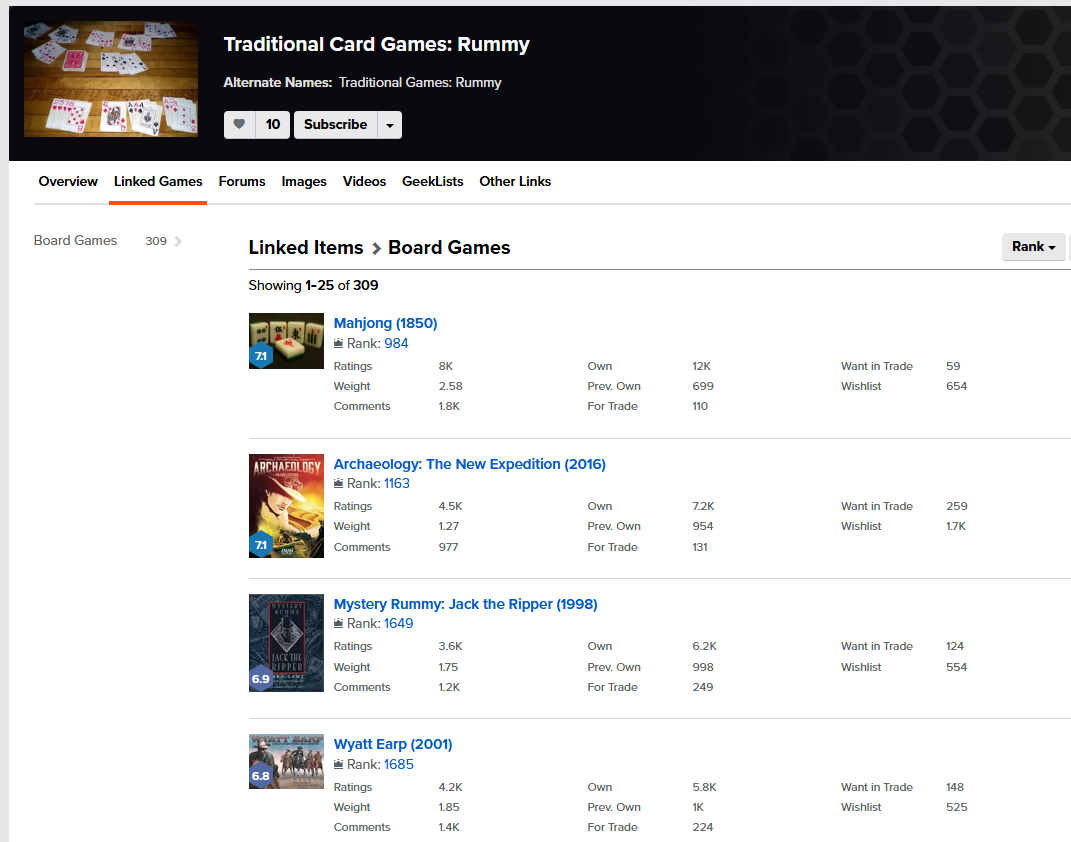1071x842 pixels.
Task: Click the Wyatt Earp cover thumbnail
Action: pyautogui.click(x=286, y=761)
